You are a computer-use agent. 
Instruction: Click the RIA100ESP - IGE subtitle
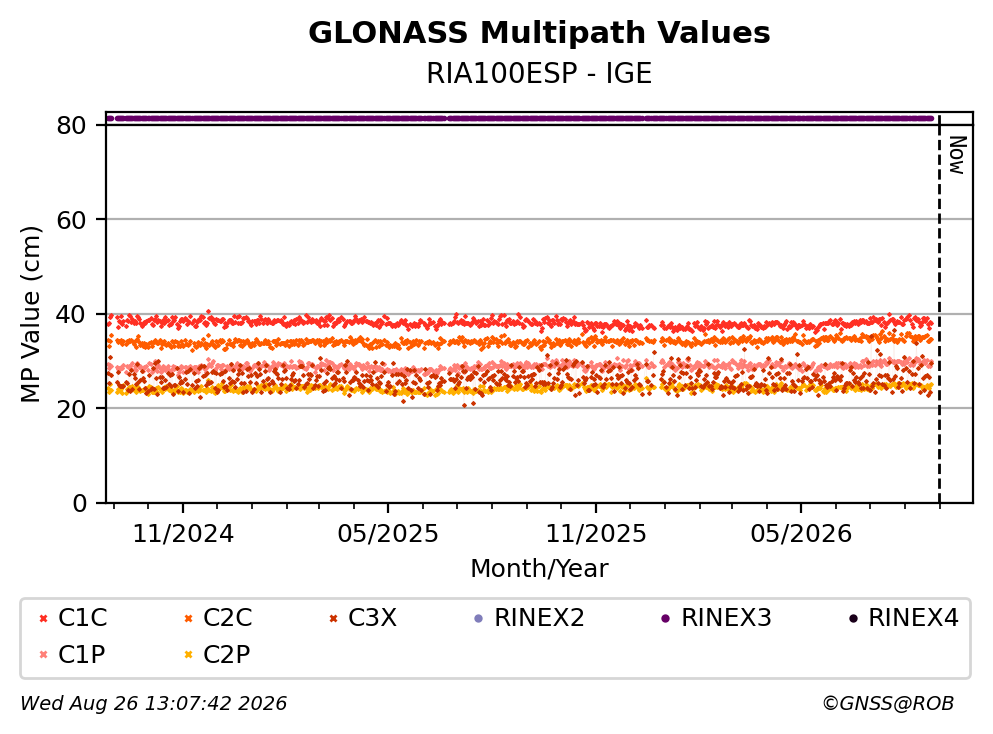pos(539,73)
